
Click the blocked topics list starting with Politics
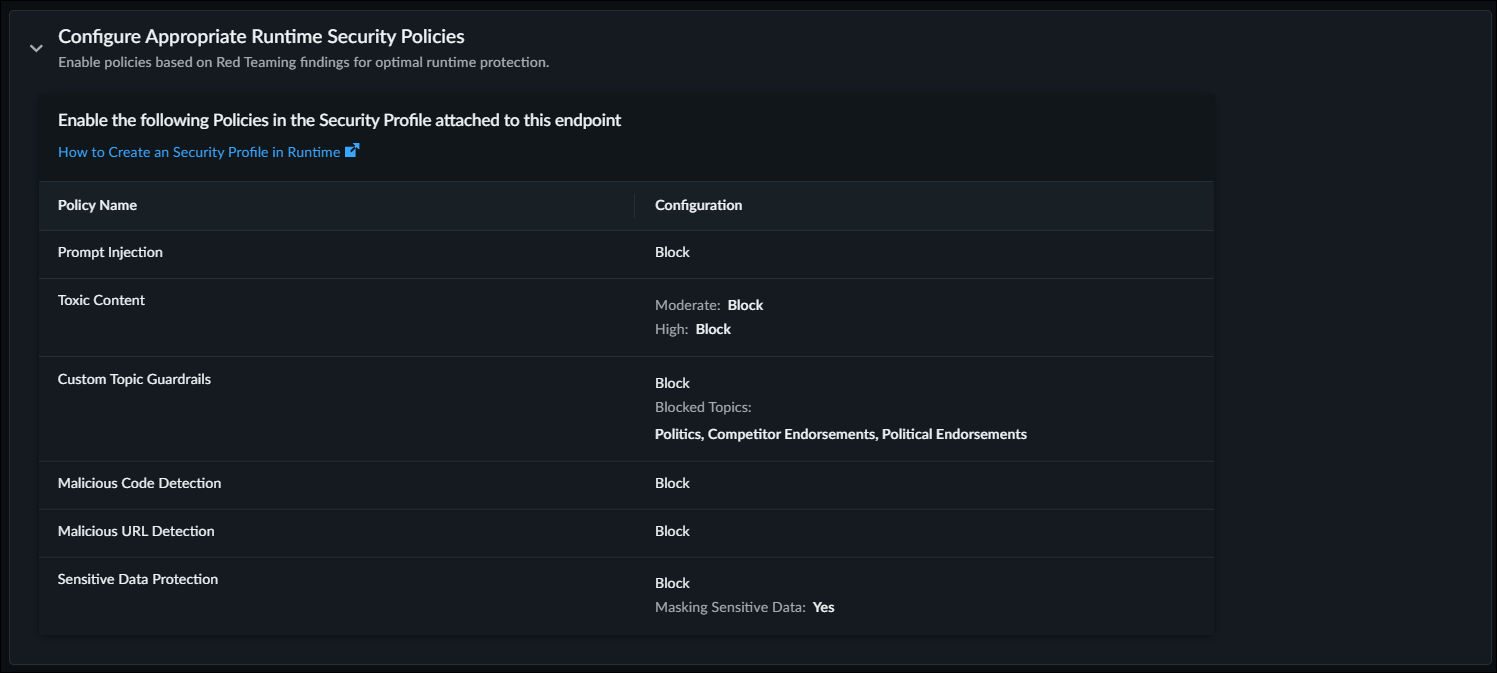(840, 434)
